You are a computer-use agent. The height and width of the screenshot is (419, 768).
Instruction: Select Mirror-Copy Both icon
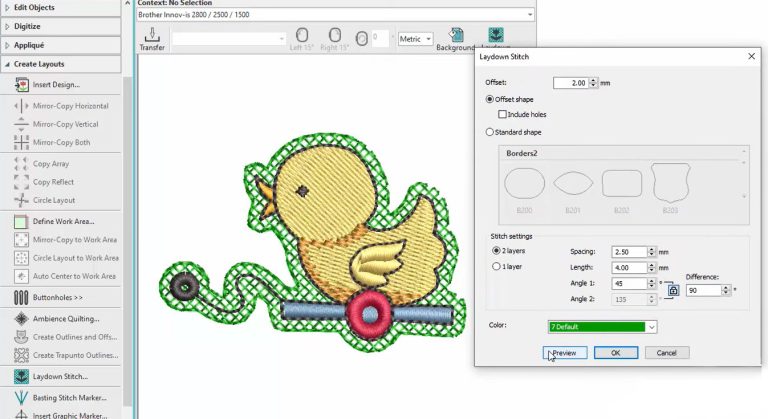pos(21,142)
